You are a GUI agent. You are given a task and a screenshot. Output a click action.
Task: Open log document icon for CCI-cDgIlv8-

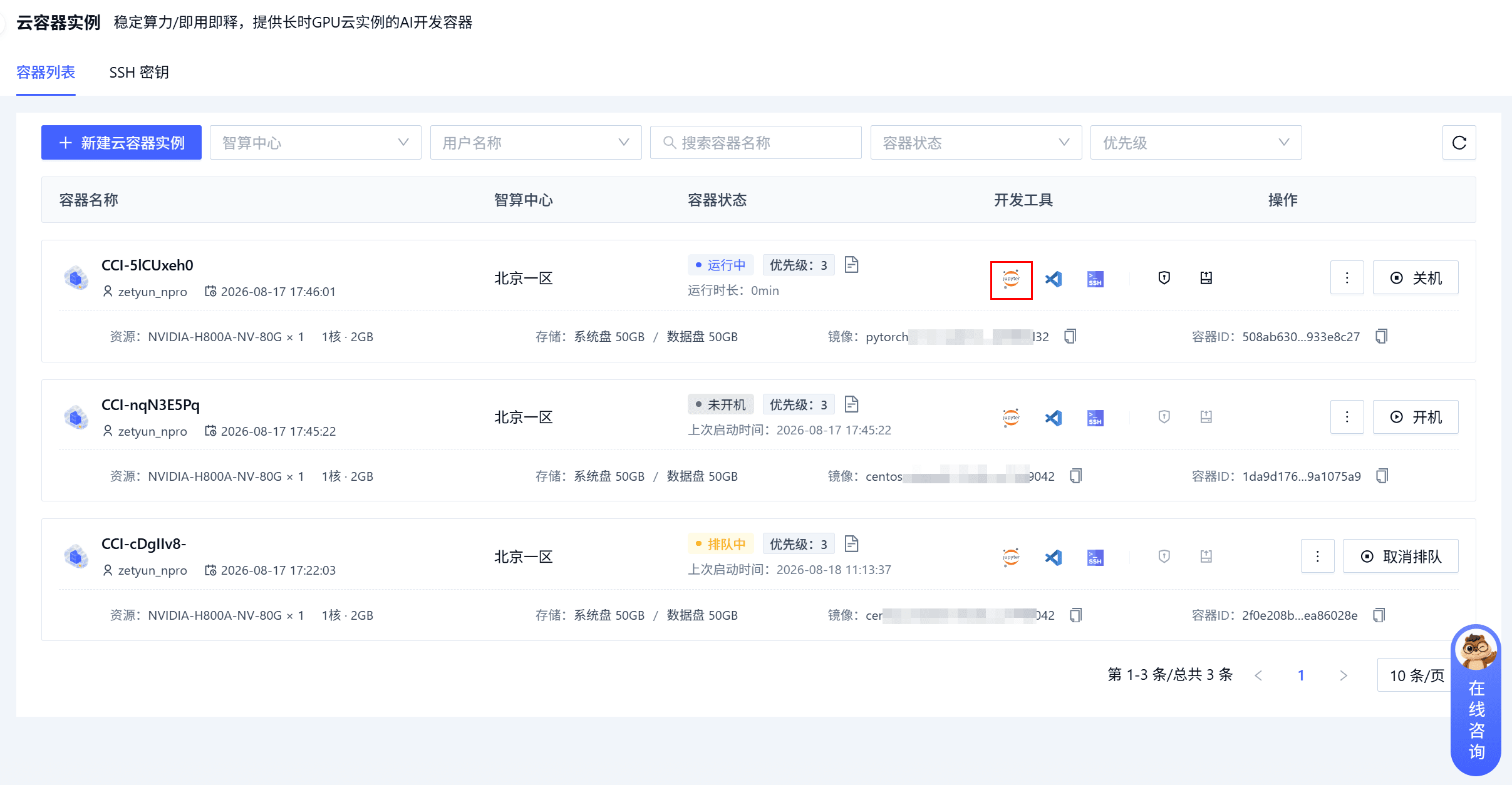[851, 544]
